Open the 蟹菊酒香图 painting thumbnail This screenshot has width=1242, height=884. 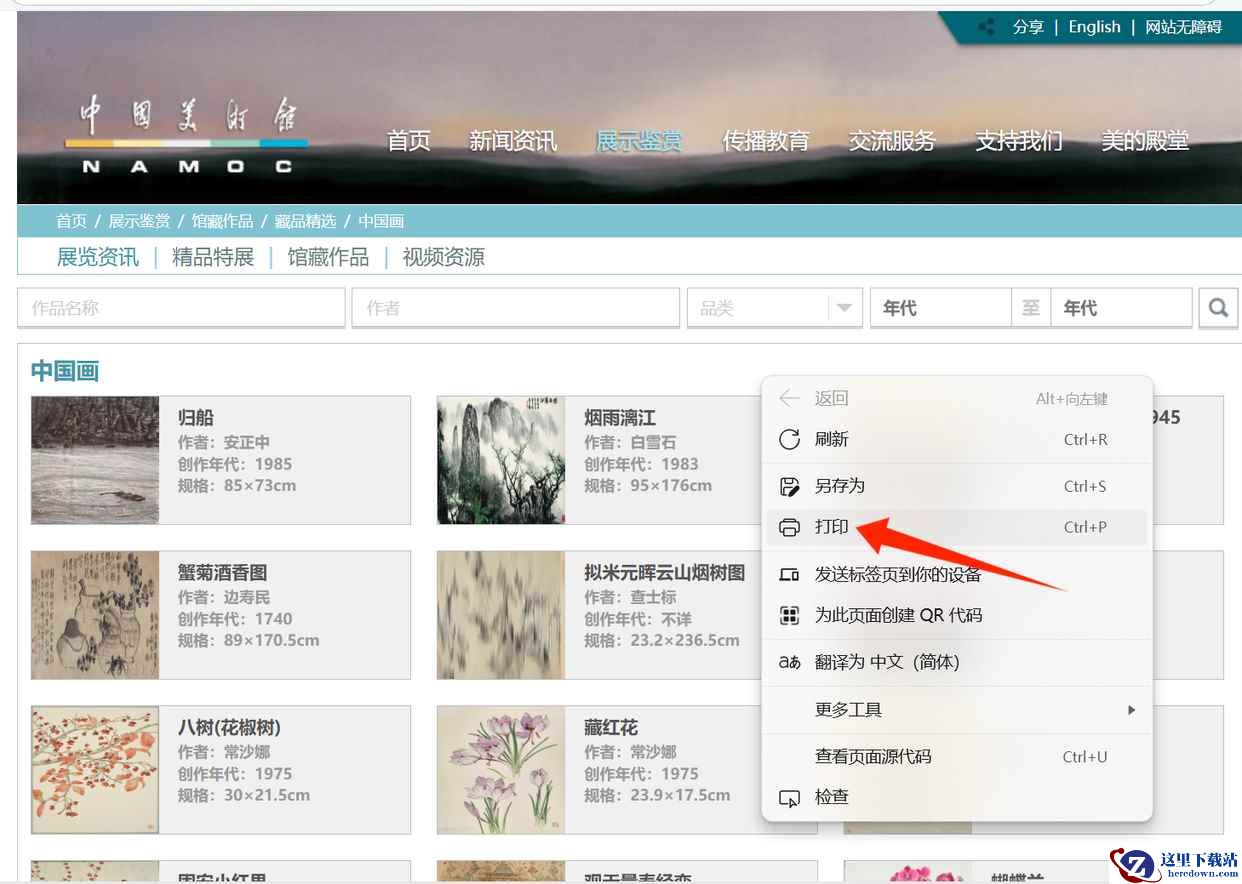tap(95, 615)
